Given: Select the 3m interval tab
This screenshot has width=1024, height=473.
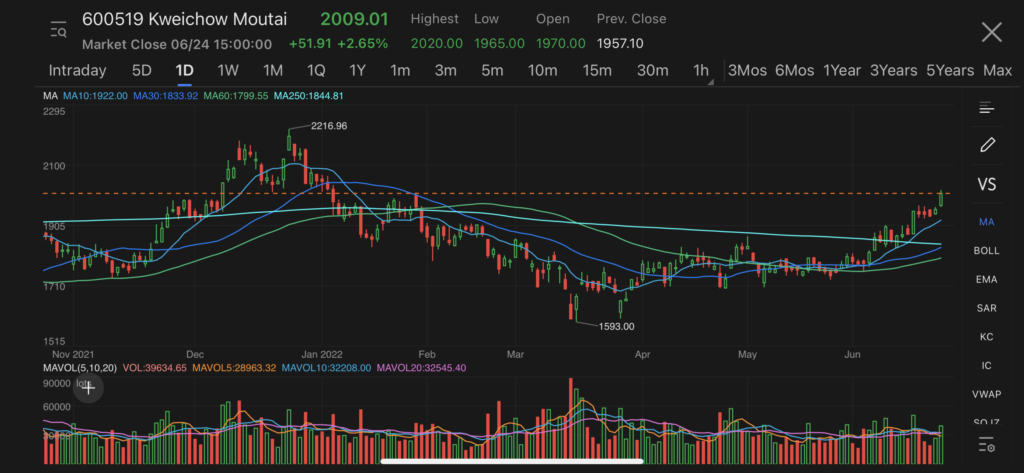Looking at the screenshot, I should pos(445,71).
